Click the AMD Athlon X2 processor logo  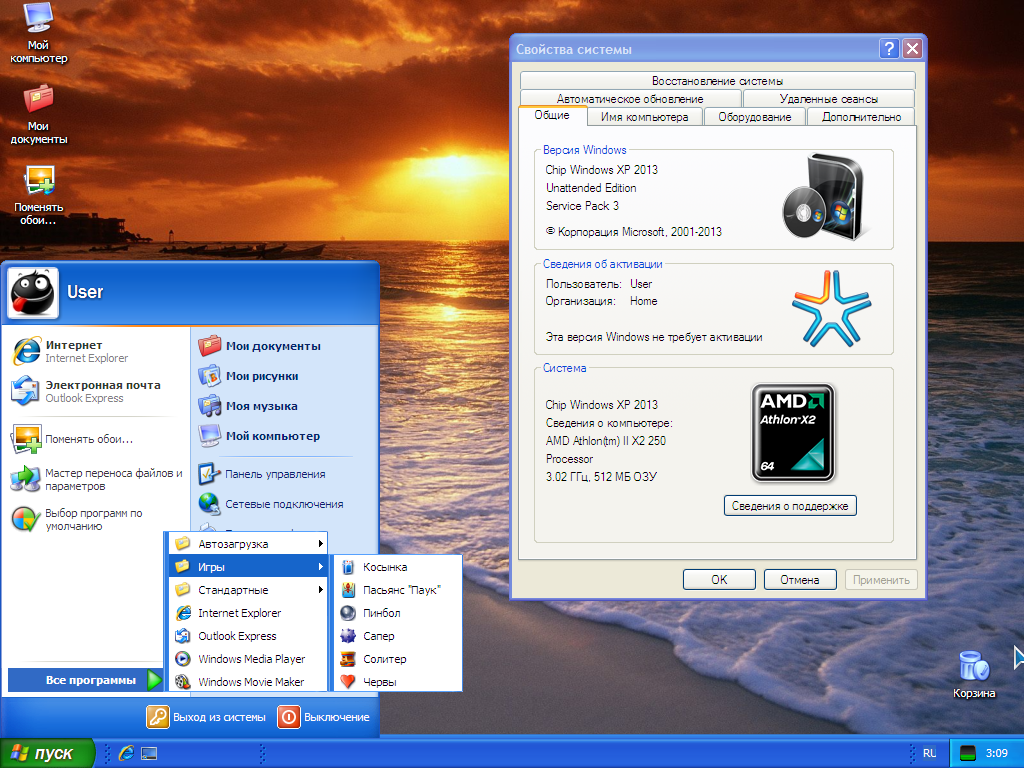(793, 433)
